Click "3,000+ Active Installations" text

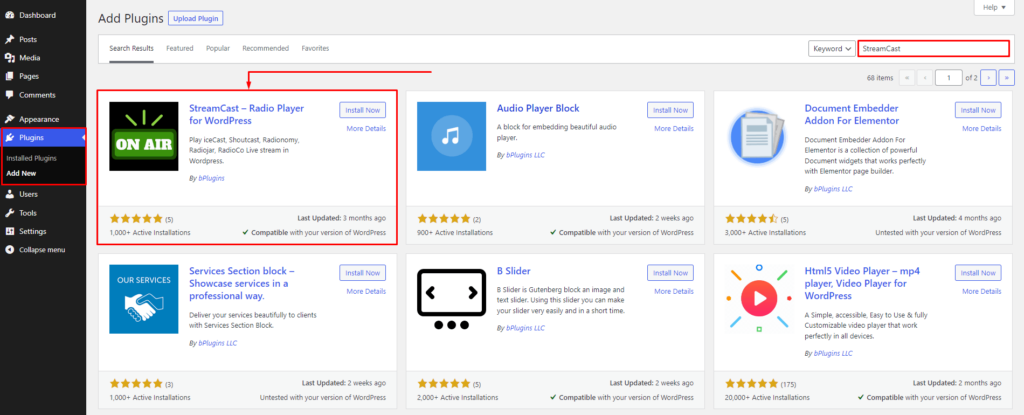pyautogui.click(x=765, y=233)
